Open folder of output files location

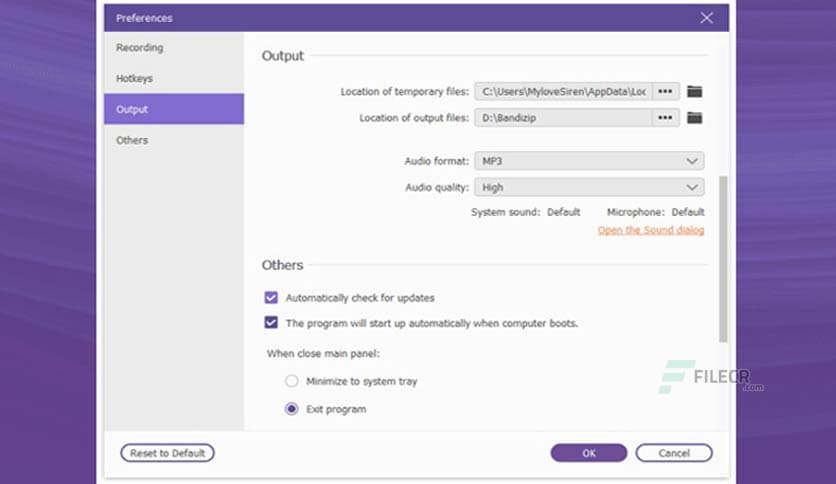pos(694,118)
